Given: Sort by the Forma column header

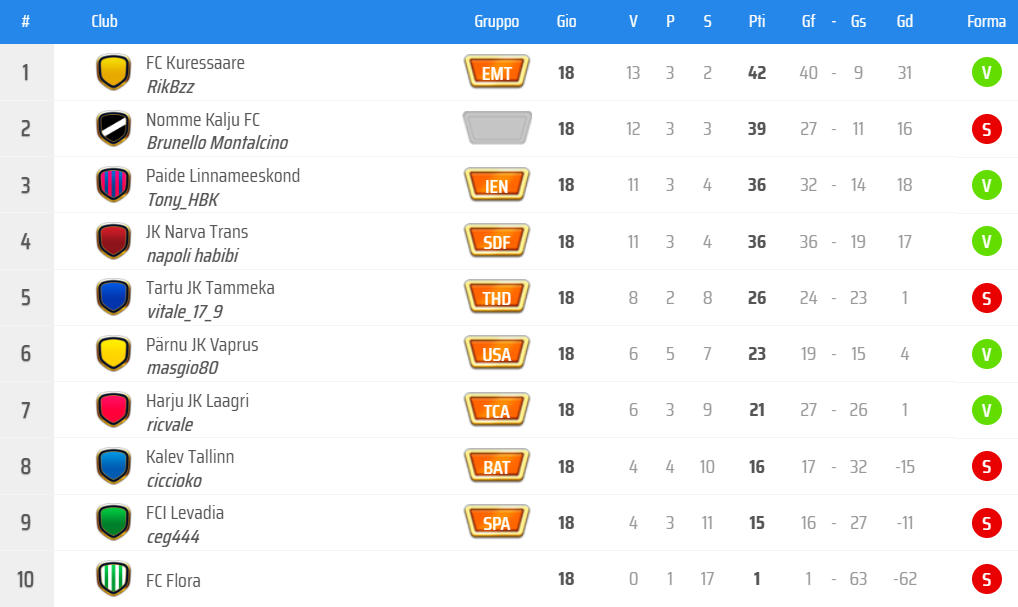Looking at the screenshot, I should [x=986, y=22].
